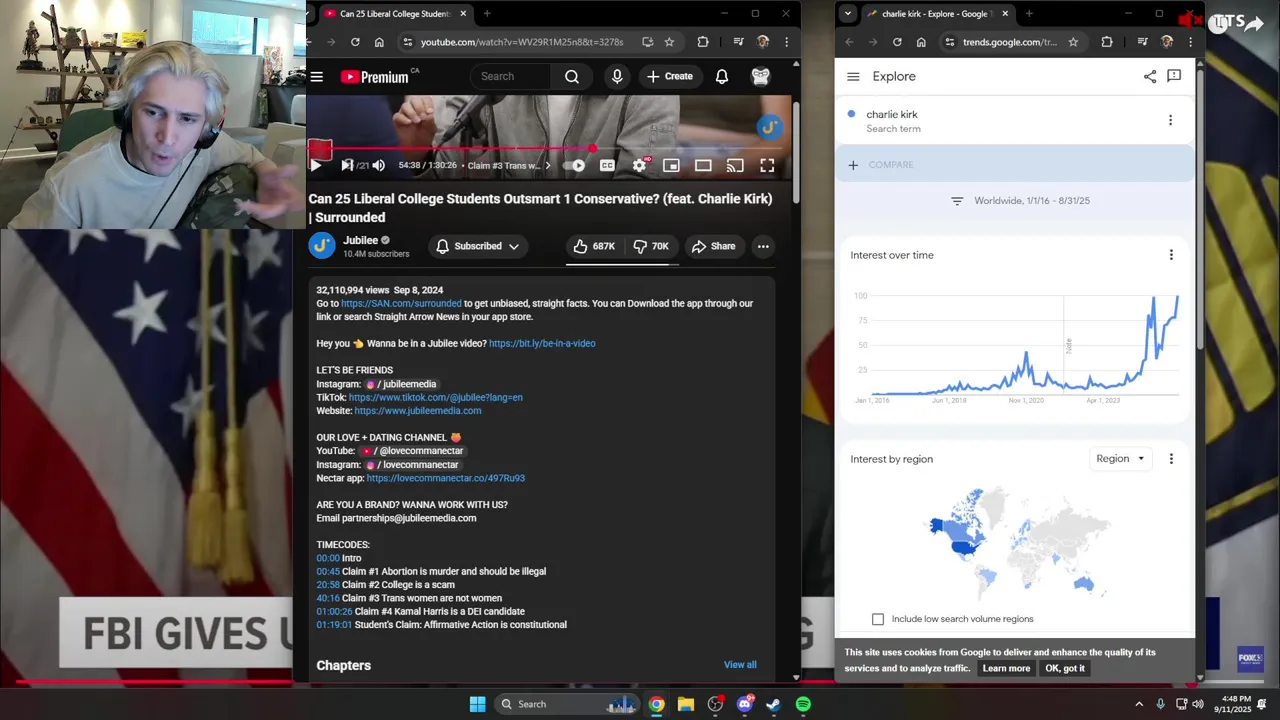Open the Windows Start menu

point(477,704)
